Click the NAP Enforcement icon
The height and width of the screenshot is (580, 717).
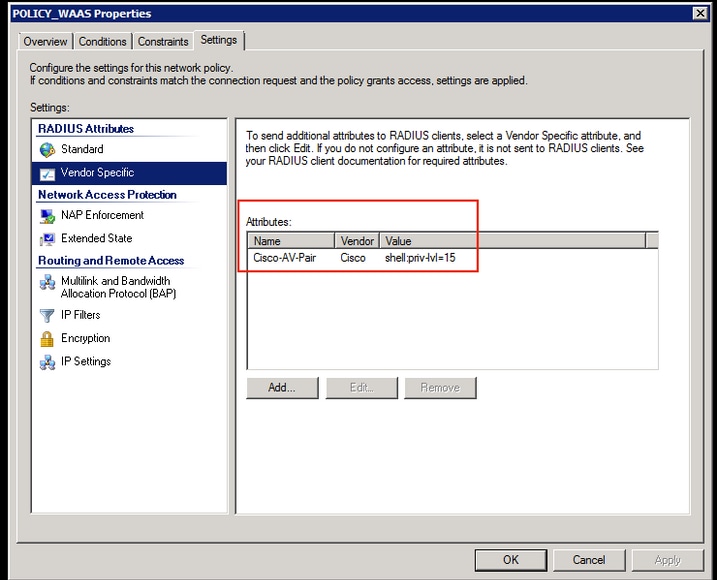(x=47, y=216)
